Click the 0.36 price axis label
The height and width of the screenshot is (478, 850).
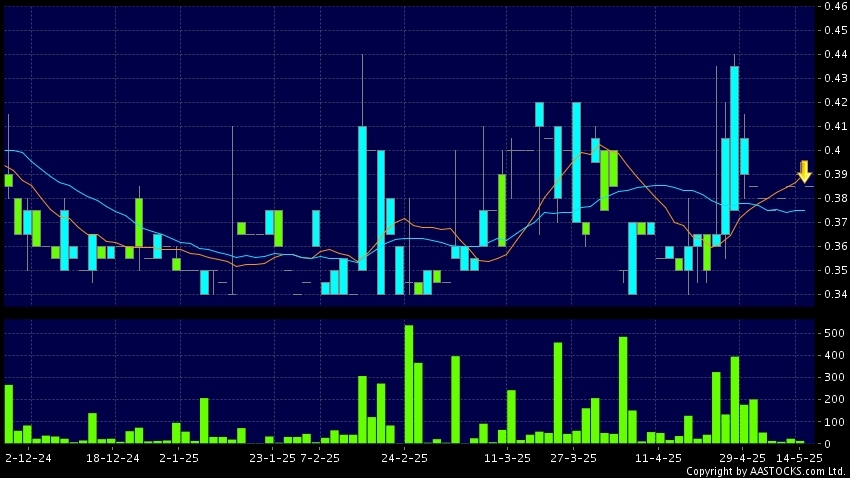click(836, 246)
